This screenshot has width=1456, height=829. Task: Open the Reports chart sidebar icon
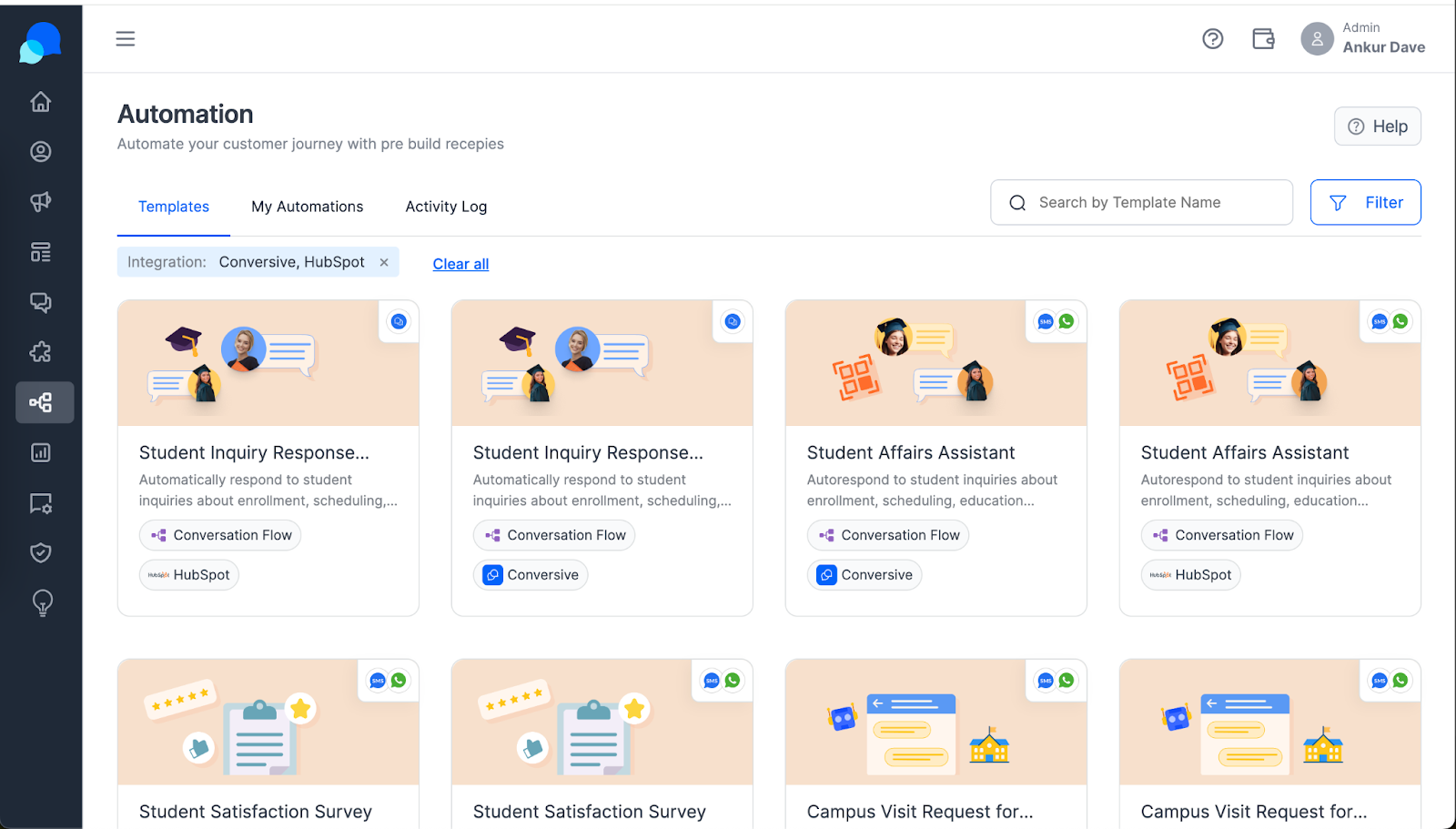coord(41,452)
